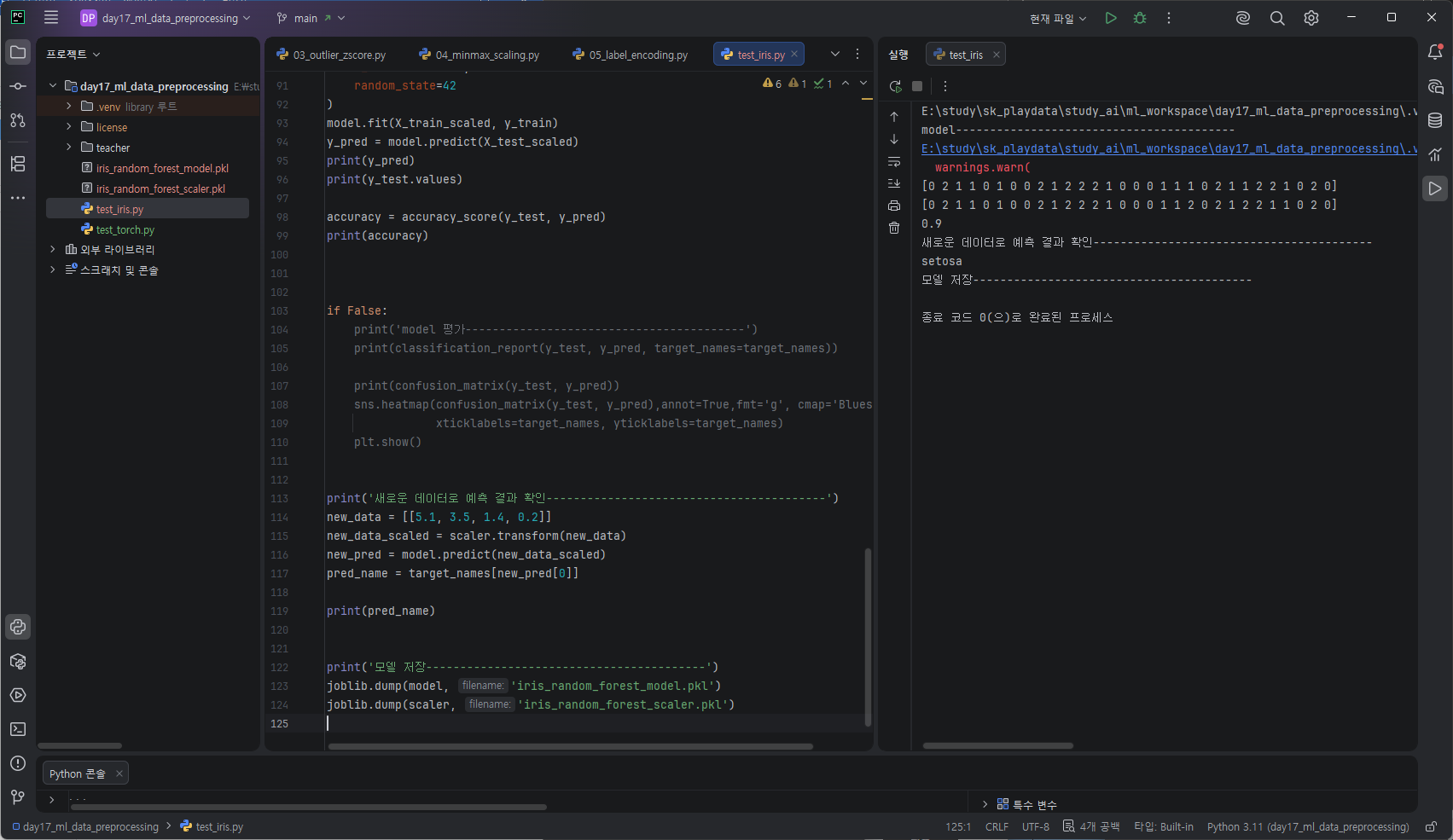Open Pull Requests tool window icon
Image resolution: width=1453 pixels, height=840 pixels.
pyautogui.click(x=18, y=120)
